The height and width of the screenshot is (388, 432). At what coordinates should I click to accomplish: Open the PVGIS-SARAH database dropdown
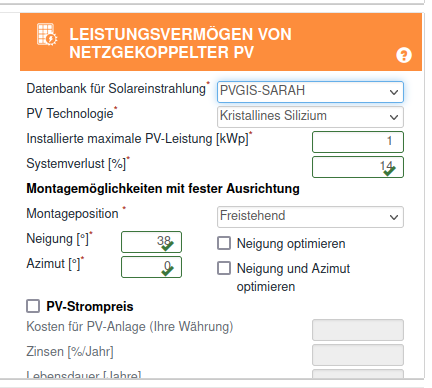tap(310, 92)
